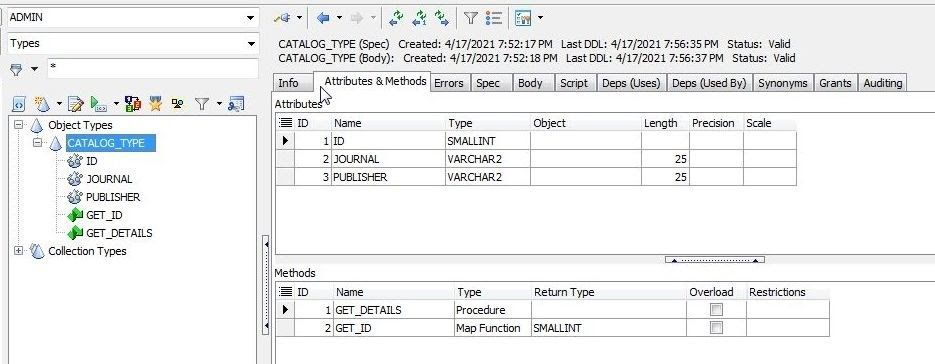This screenshot has height=364, width=935.
Task: Click vertical splitter handle beside object tree
Action: (266, 285)
